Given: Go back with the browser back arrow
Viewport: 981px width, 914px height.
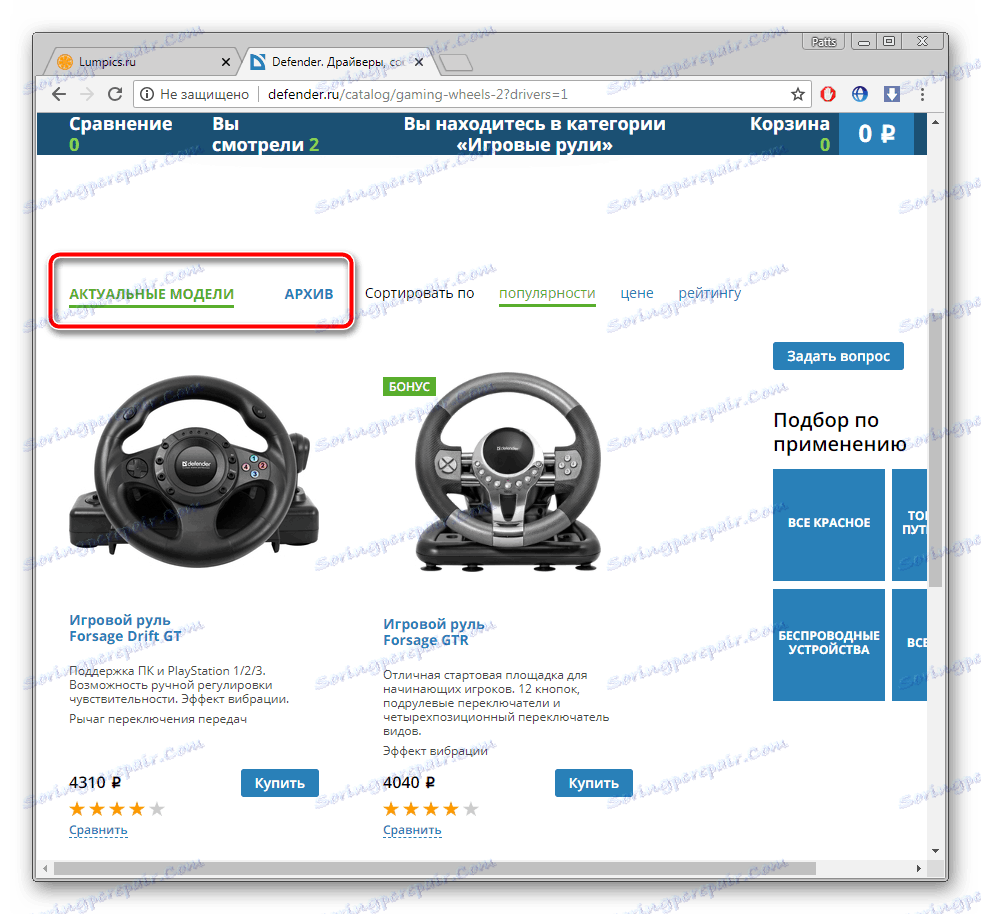Looking at the screenshot, I should pos(59,94).
